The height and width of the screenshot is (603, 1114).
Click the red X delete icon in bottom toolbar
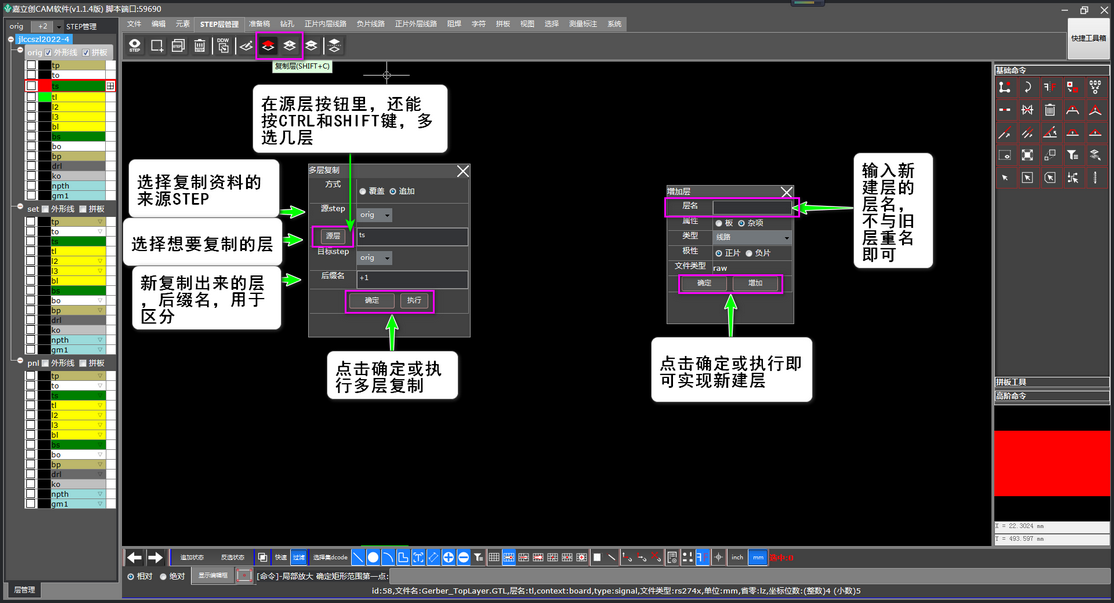click(x=656, y=558)
